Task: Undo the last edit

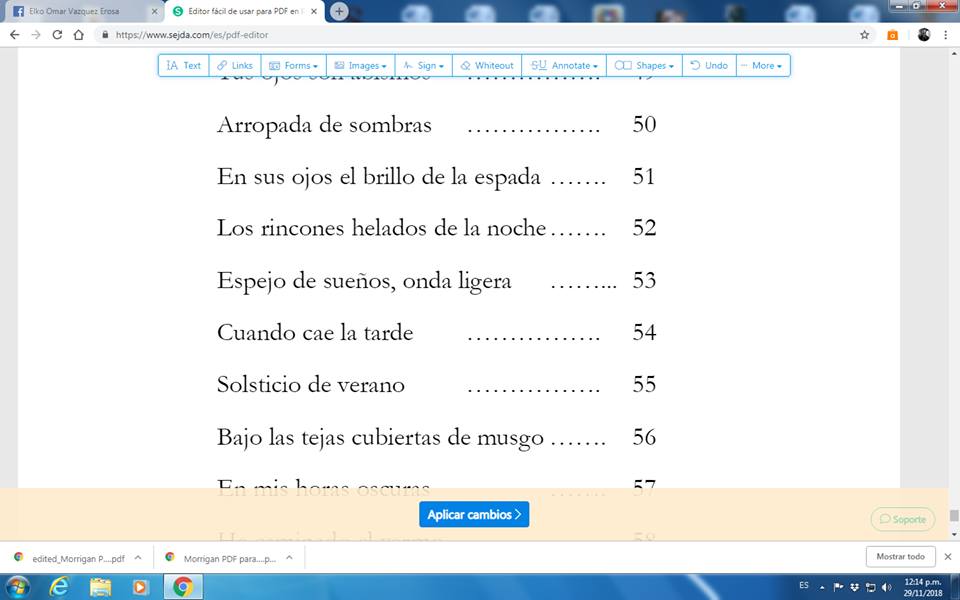Action: [709, 65]
